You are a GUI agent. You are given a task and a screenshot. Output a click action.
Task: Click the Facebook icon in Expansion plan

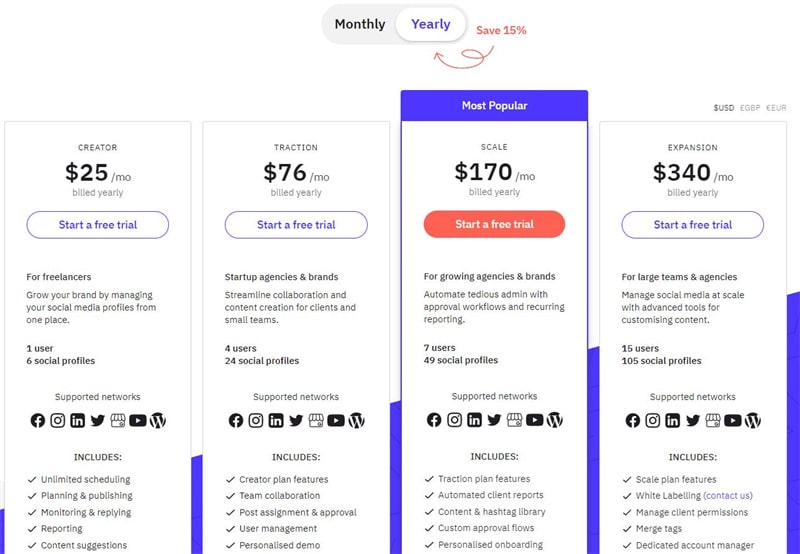[x=632, y=420]
